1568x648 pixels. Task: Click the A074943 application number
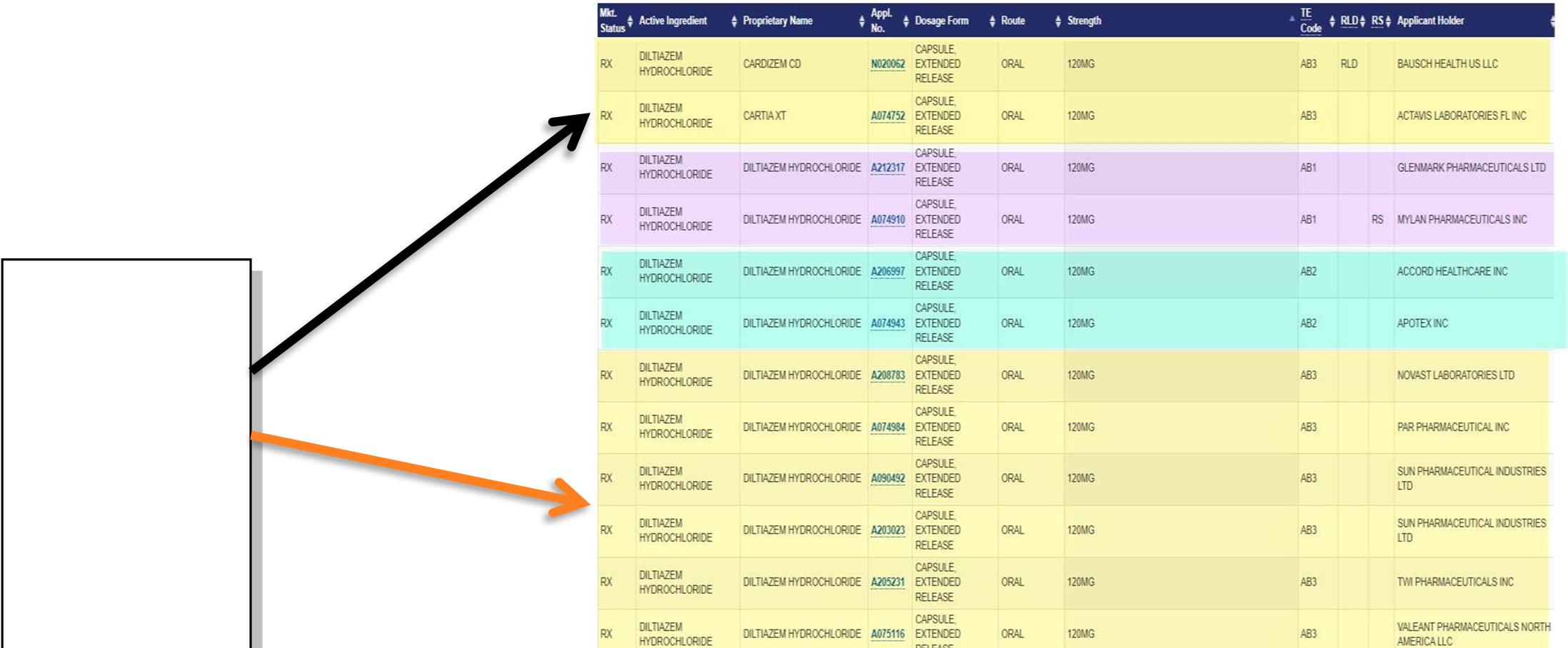point(888,323)
